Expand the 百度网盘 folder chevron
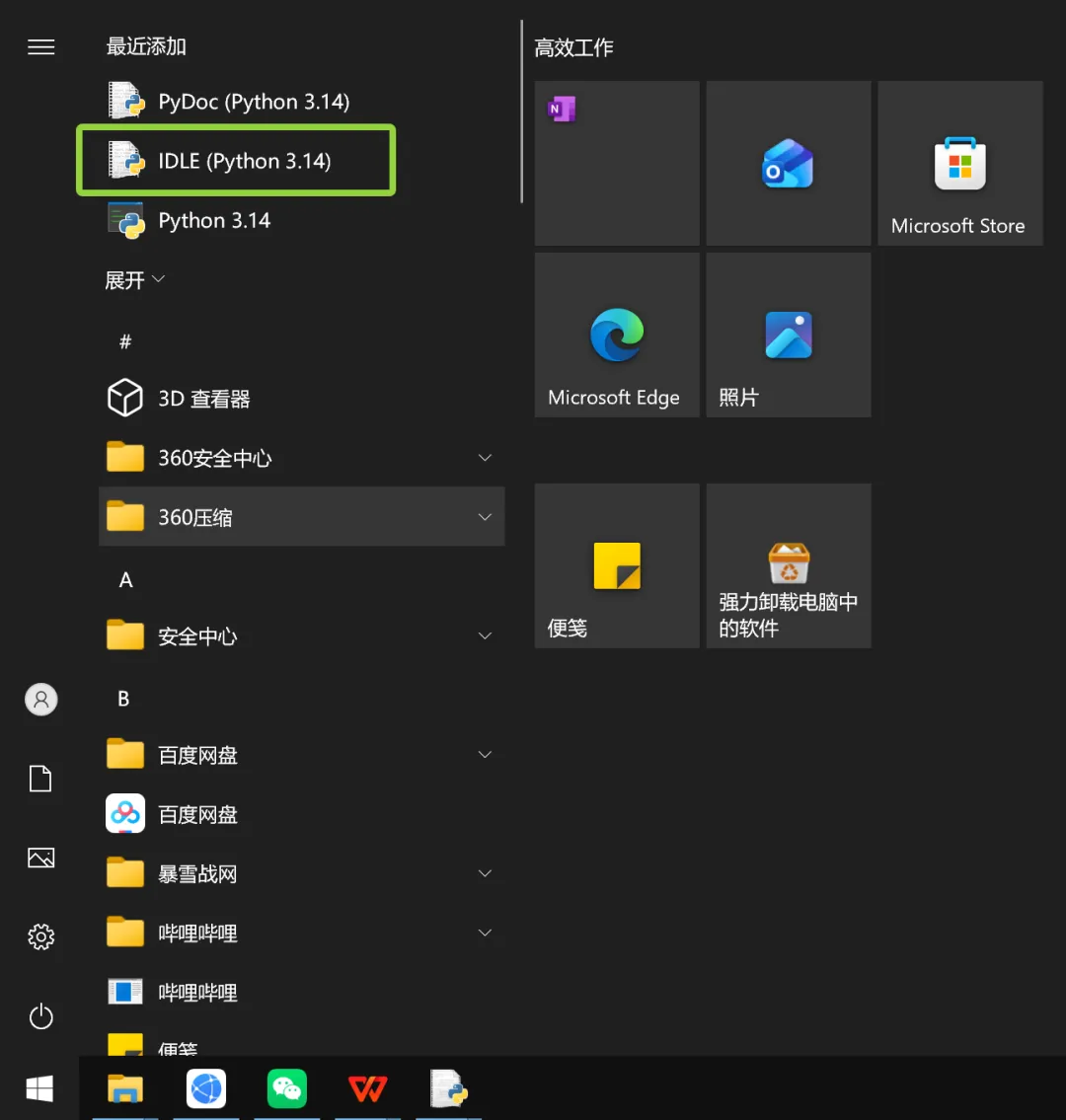1066x1120 pixels. click(485, 754)
